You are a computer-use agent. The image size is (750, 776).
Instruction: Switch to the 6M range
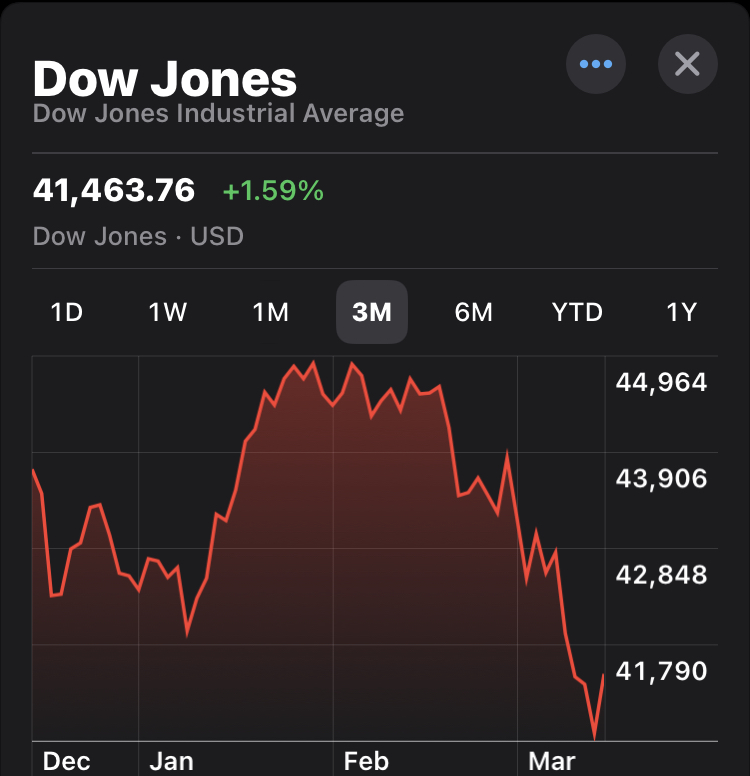coord(474,312)
